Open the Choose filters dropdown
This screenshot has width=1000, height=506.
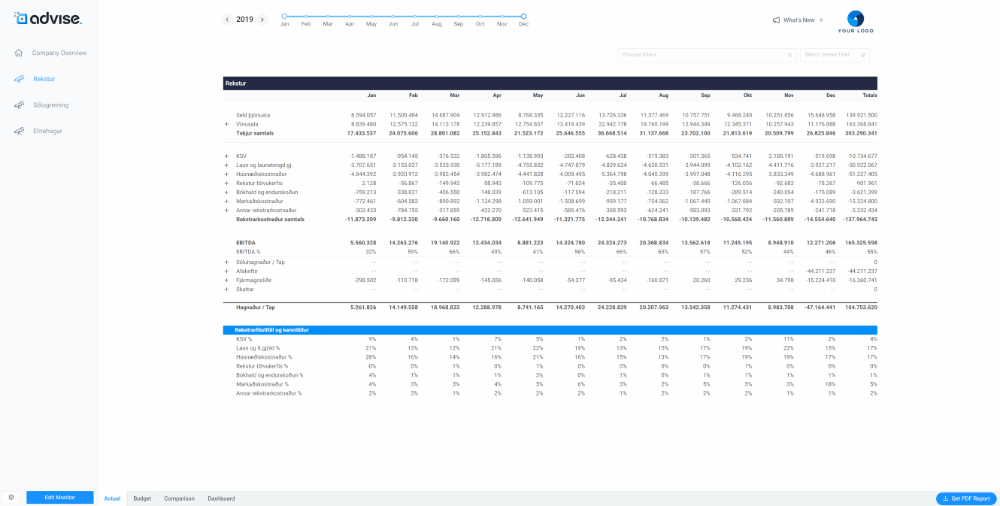(706, 54)
